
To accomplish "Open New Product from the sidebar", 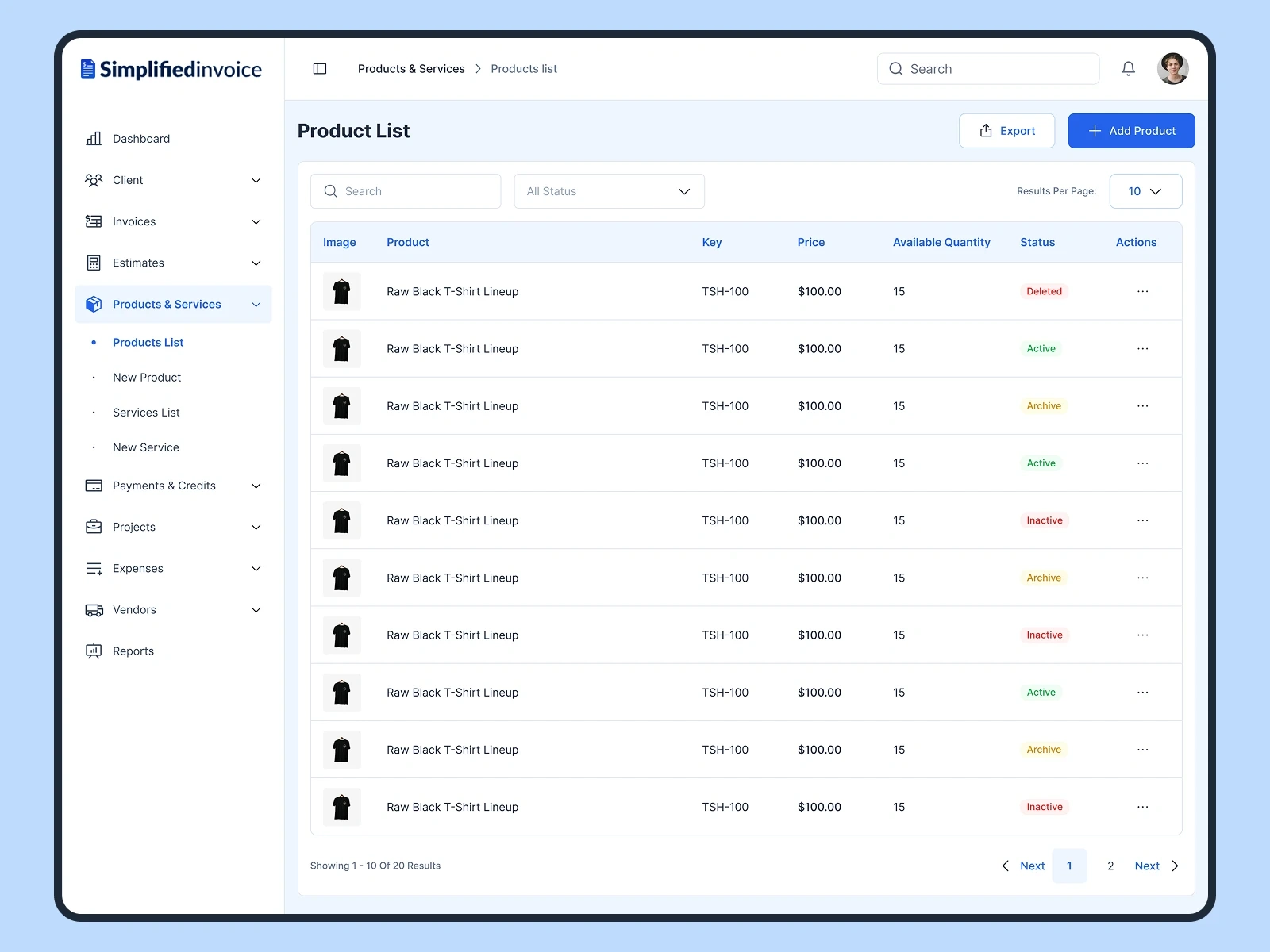I will click(146, 377).
